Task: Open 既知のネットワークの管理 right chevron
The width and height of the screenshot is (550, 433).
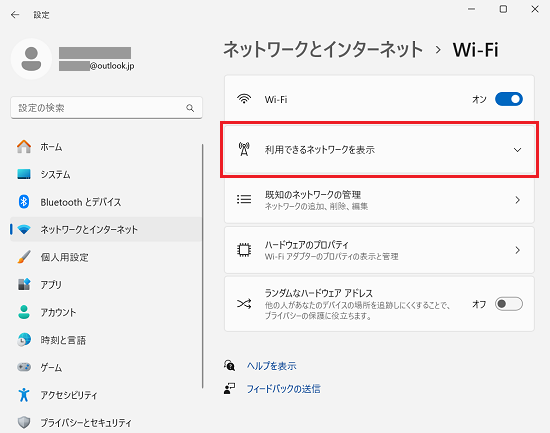Action: point(517,200)
